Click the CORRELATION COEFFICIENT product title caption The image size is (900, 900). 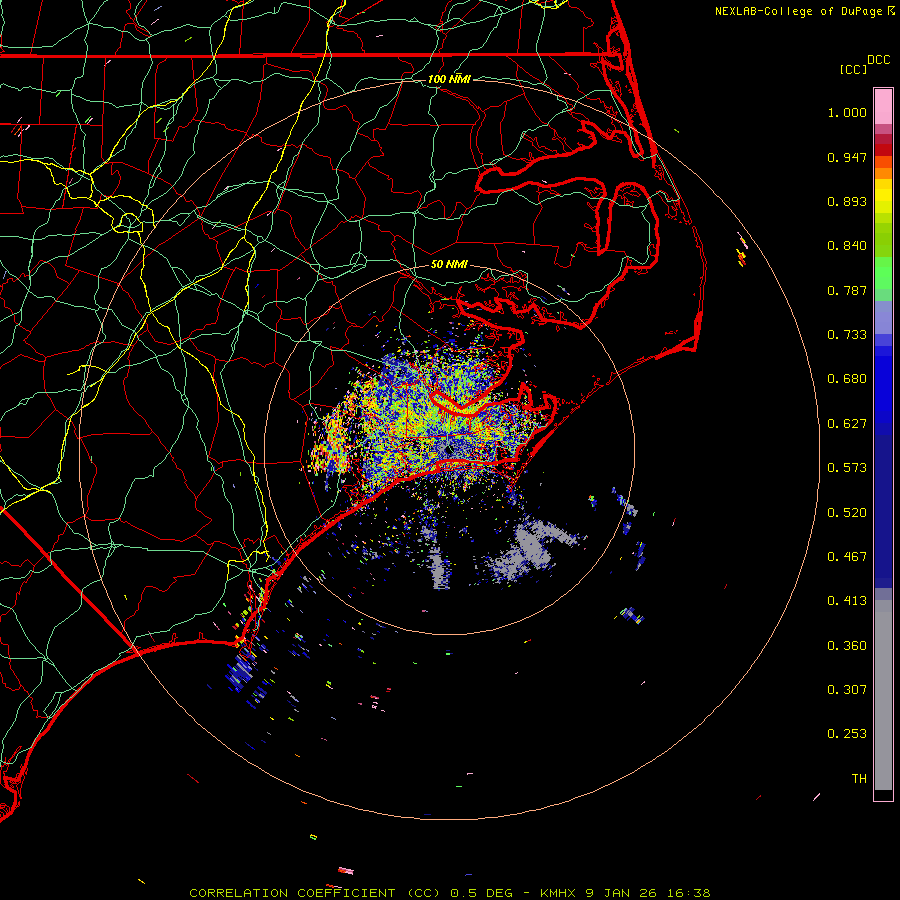coord(449,893)
